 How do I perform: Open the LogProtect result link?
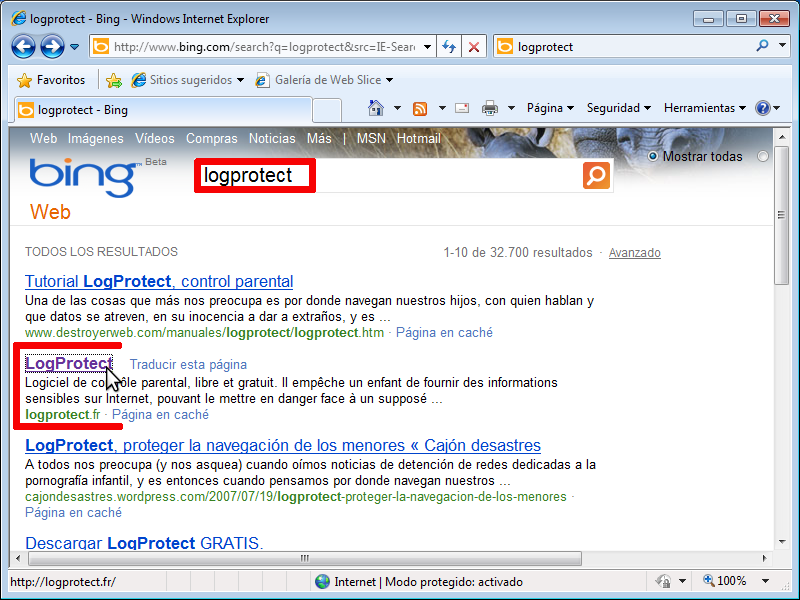pos(69,363)
